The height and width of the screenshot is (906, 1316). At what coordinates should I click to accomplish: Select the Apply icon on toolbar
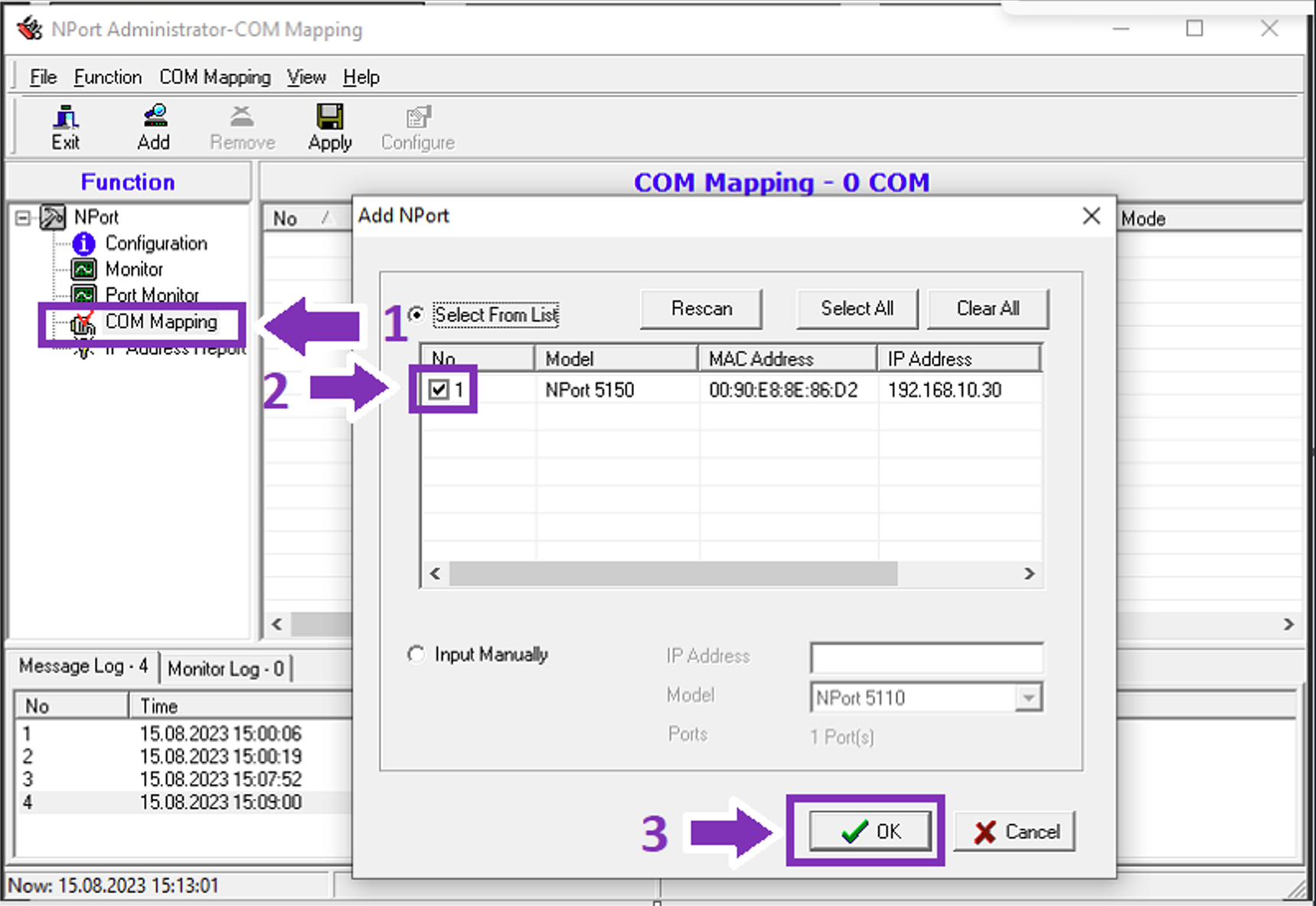329,126
